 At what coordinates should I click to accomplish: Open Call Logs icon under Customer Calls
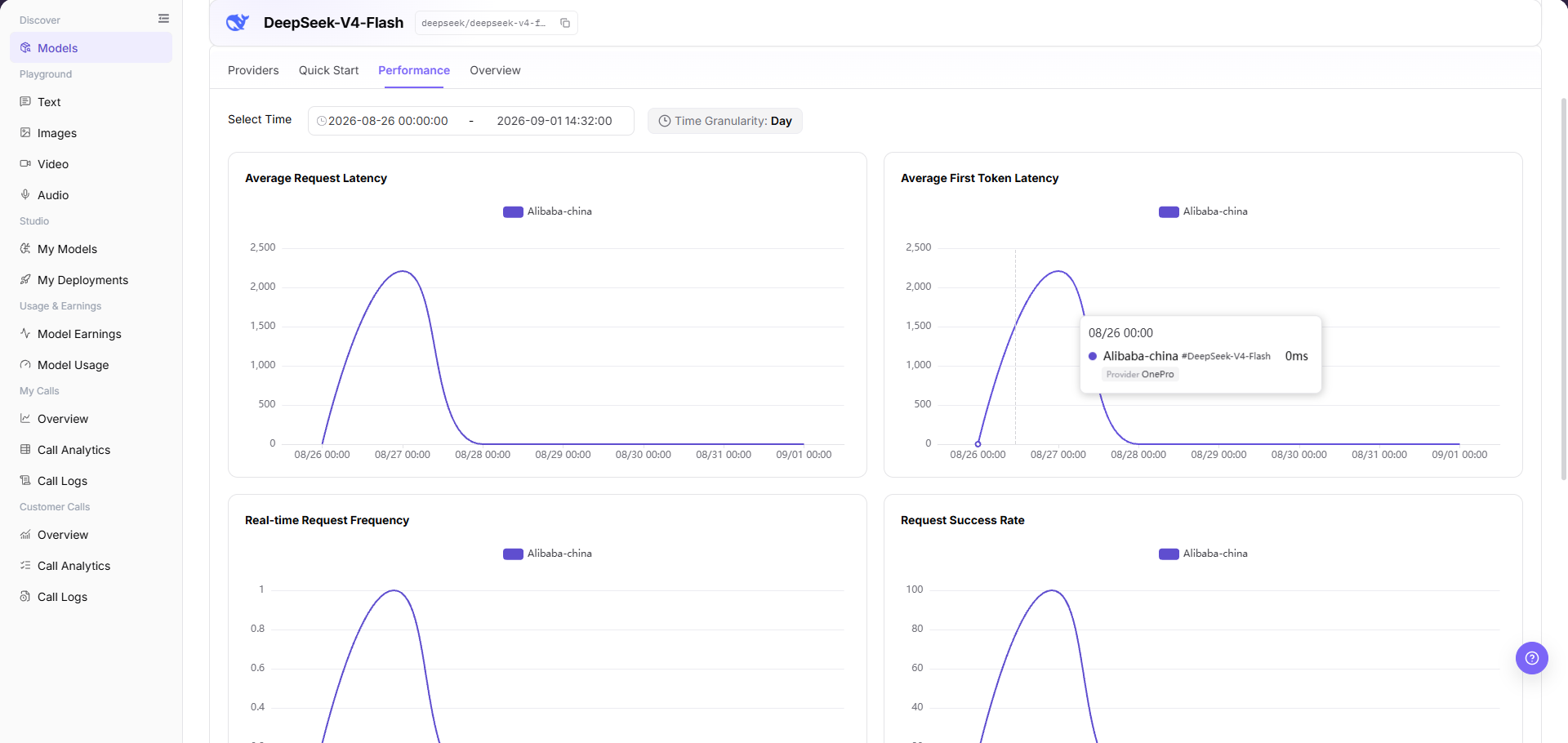coord(25,597)
